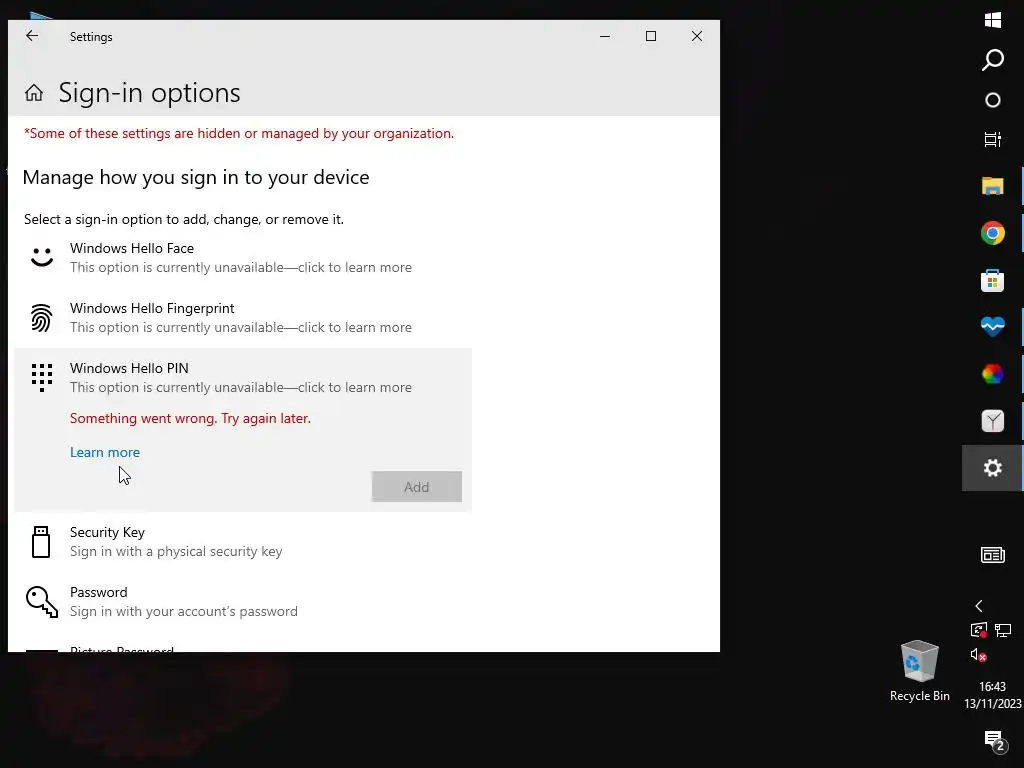Image resolution: width=1024 pixels, height=768 pixels.
Task: Select the Settings gear on taskbar
Action: pos(993,468)
